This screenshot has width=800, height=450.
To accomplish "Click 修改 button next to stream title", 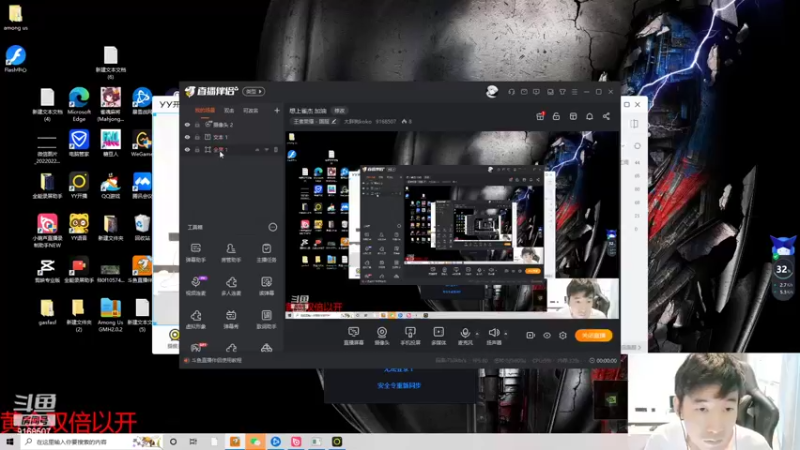I will pos(339,111).
